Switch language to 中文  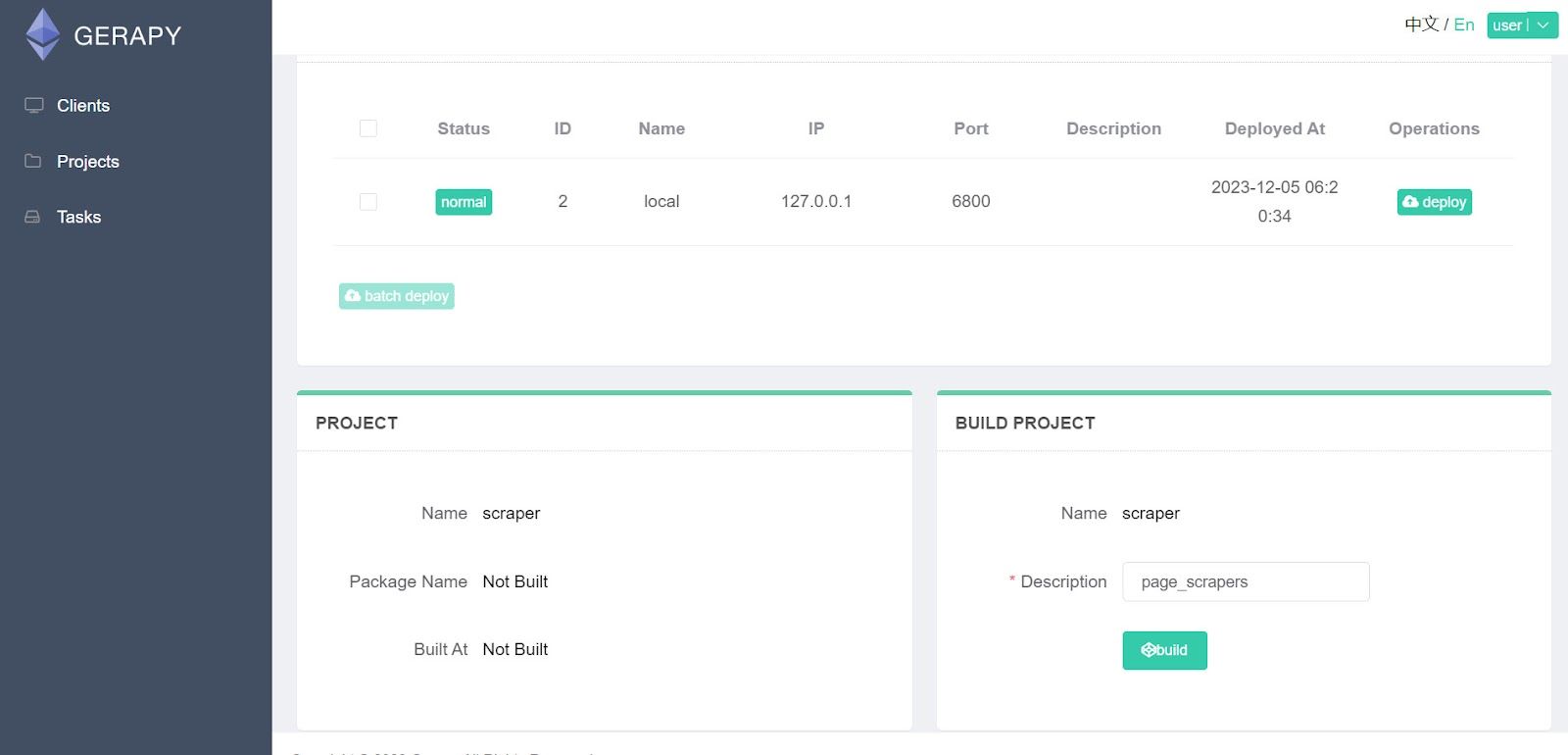tap(1421, 25)
